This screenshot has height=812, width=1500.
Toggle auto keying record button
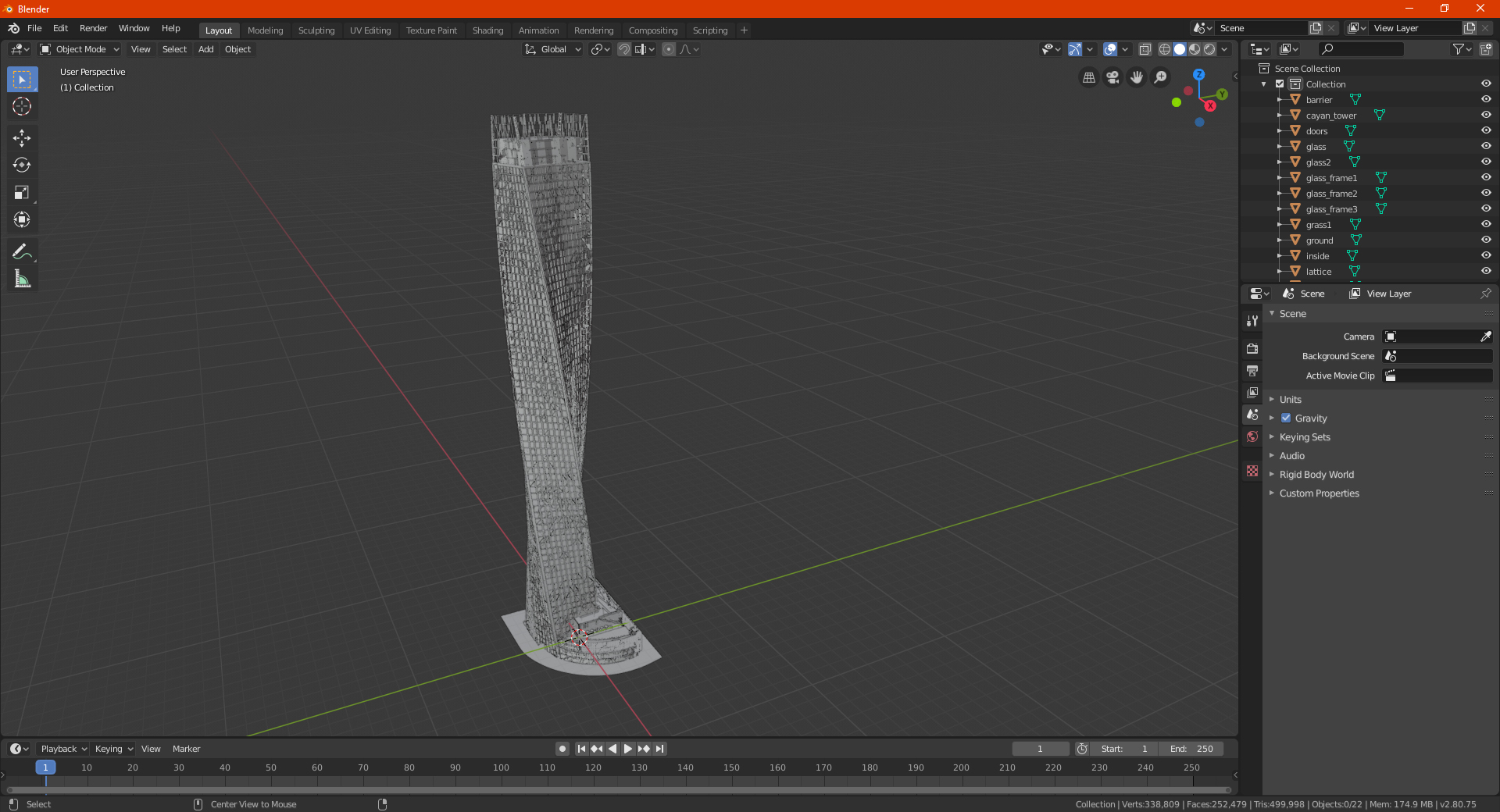point(562,749)
